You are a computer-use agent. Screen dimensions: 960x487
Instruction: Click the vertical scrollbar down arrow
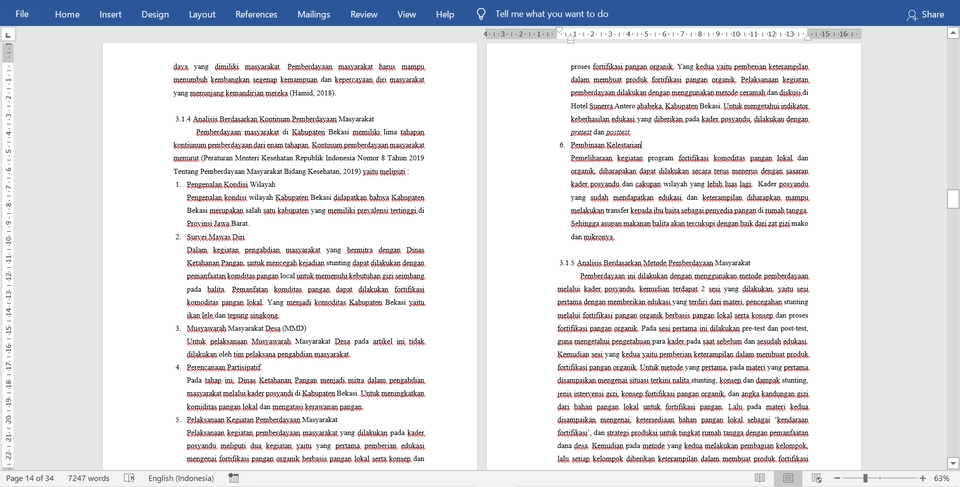pyautogui.click(x=953, y=462)
